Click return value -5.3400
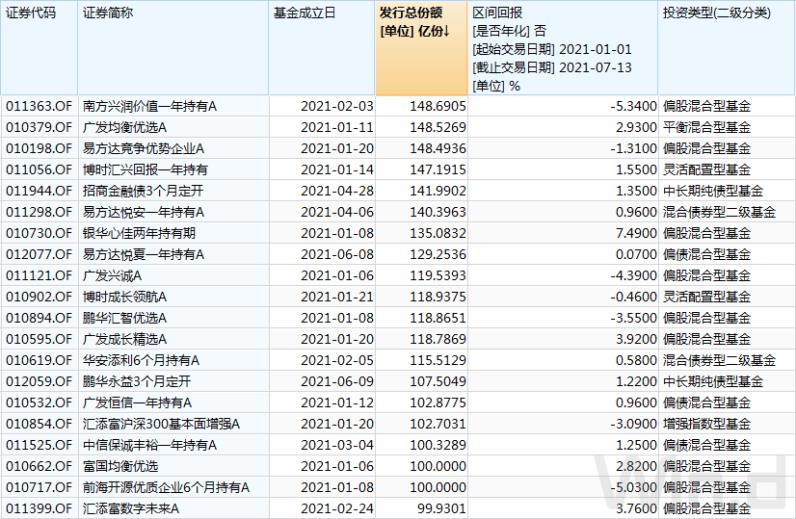Viewport: 796px width, 519px height. (634, 106)
